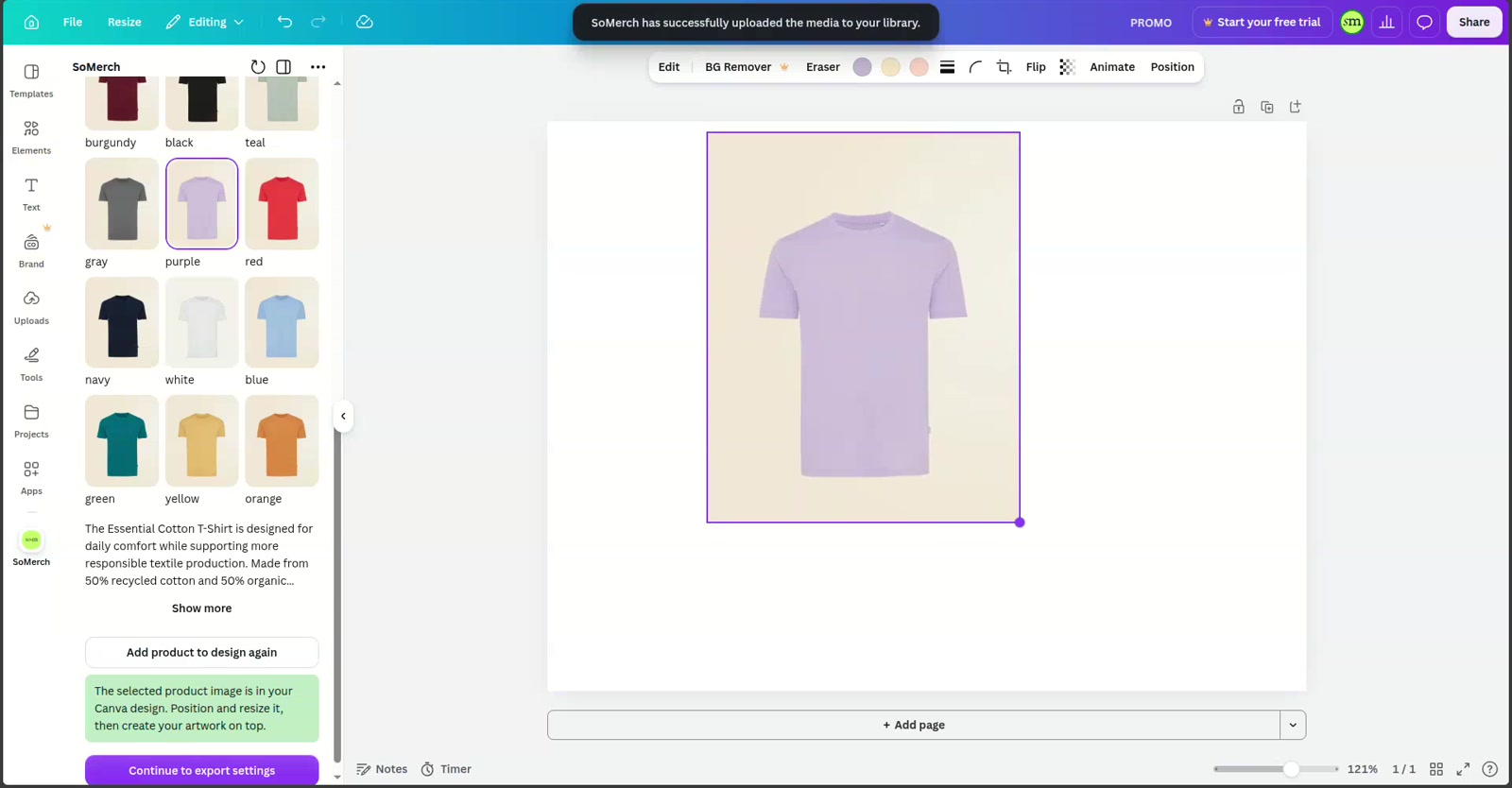Refresh the SoMerch panel
Screen dimensions: 1512x788
coord(258,67)
